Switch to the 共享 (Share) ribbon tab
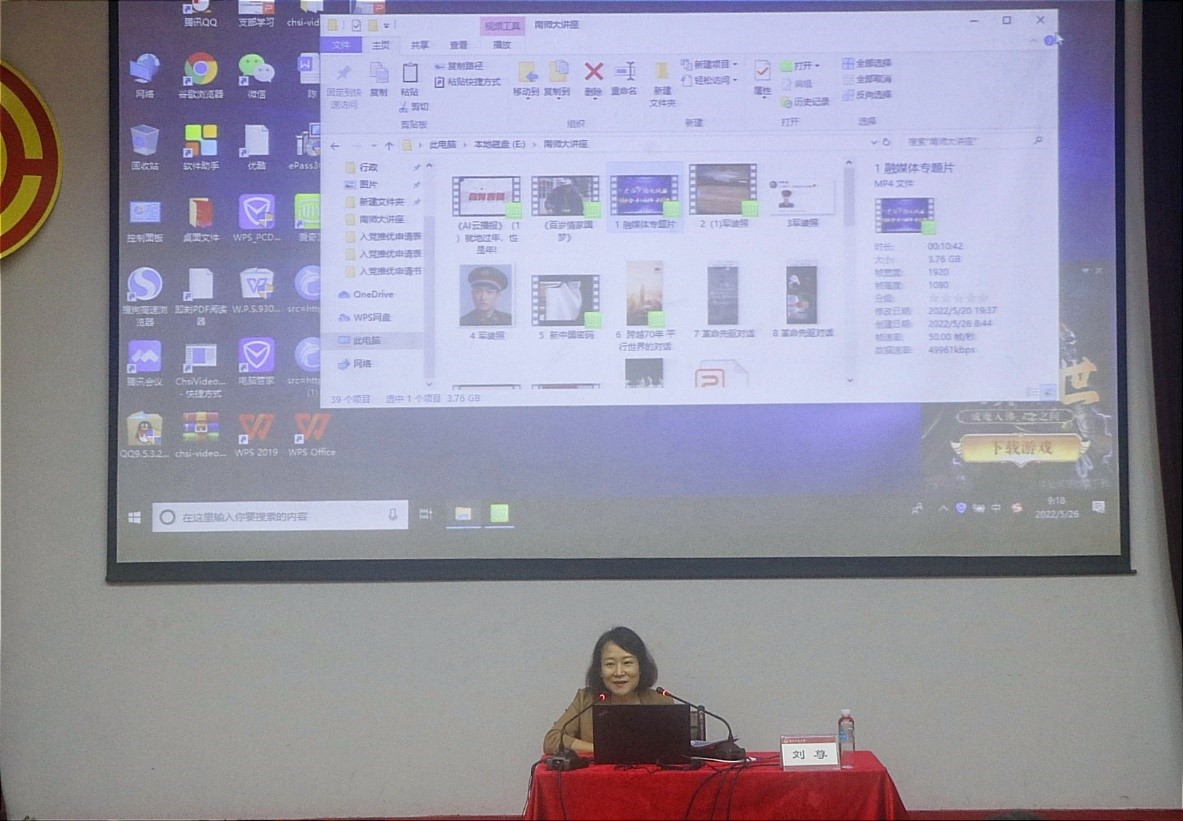1183x821 pixels. coord(419,45)
